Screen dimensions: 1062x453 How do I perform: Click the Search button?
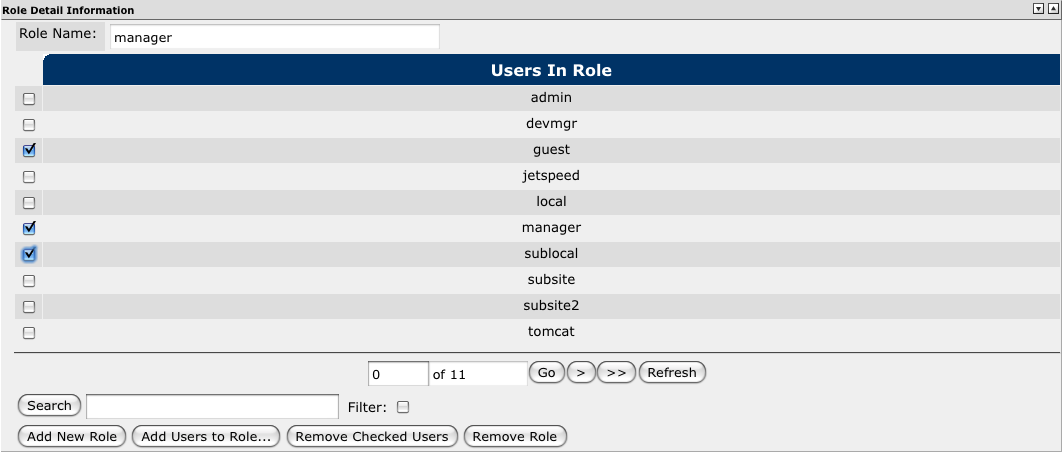coord(49,406)
